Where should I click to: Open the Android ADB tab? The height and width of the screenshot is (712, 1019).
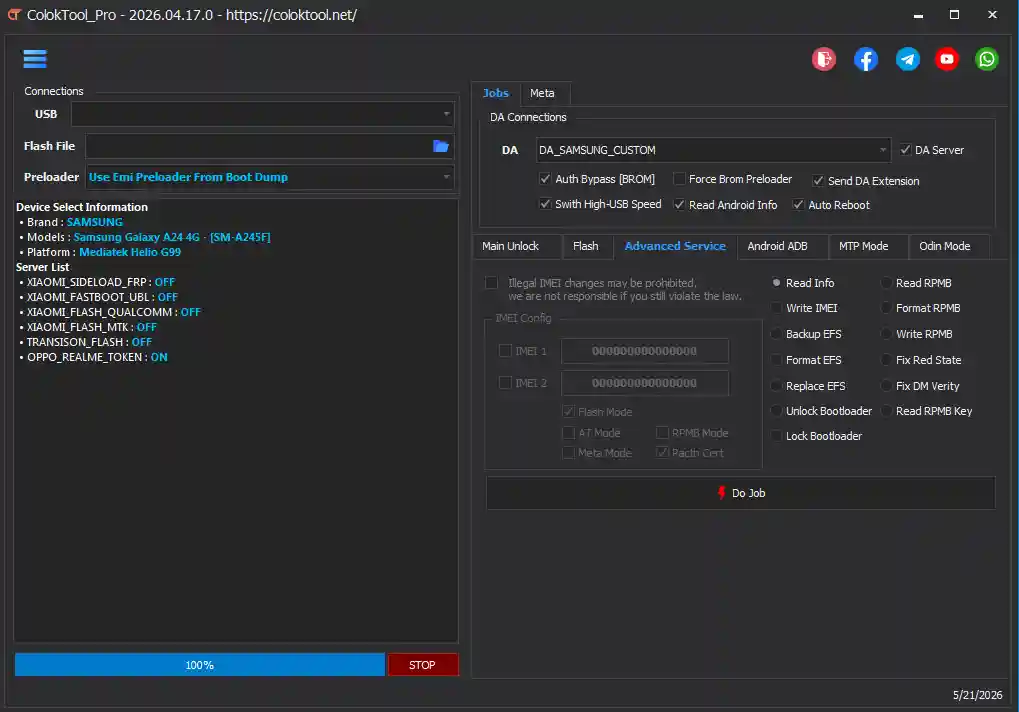tap(777, 246)
